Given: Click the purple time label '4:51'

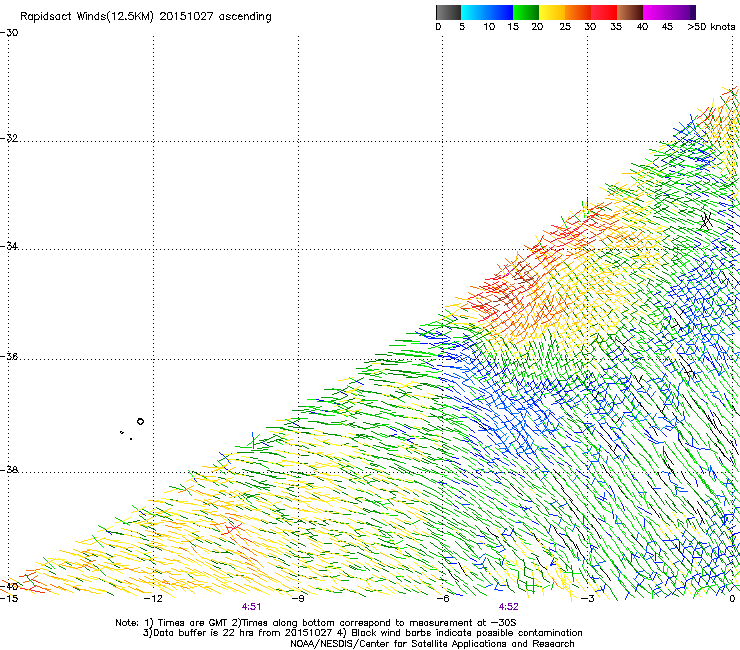Looking at the screenshot, I should pos(251,607).
